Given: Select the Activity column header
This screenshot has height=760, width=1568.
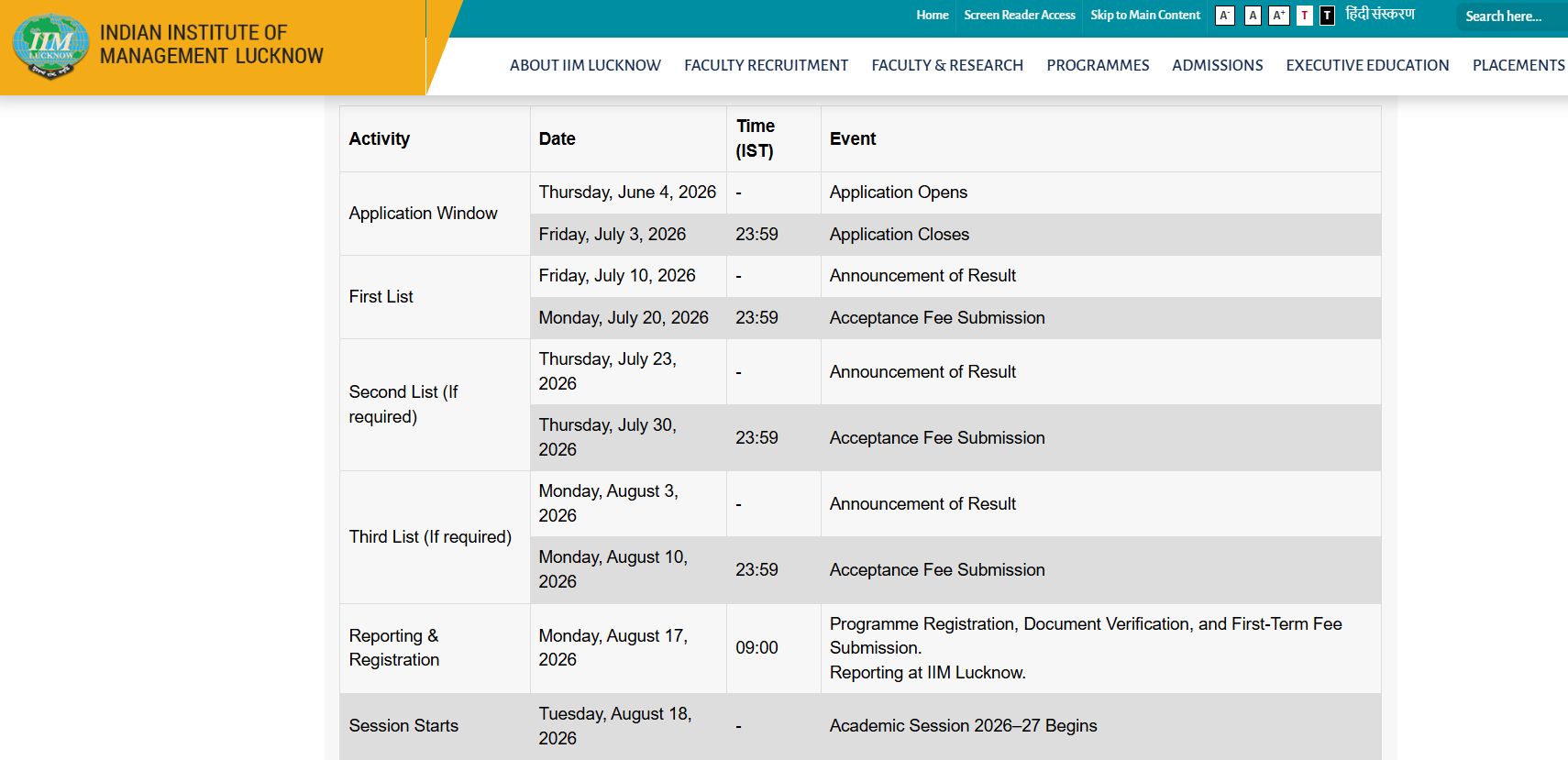Looking at the screenshot, I should tap(435, 139).
